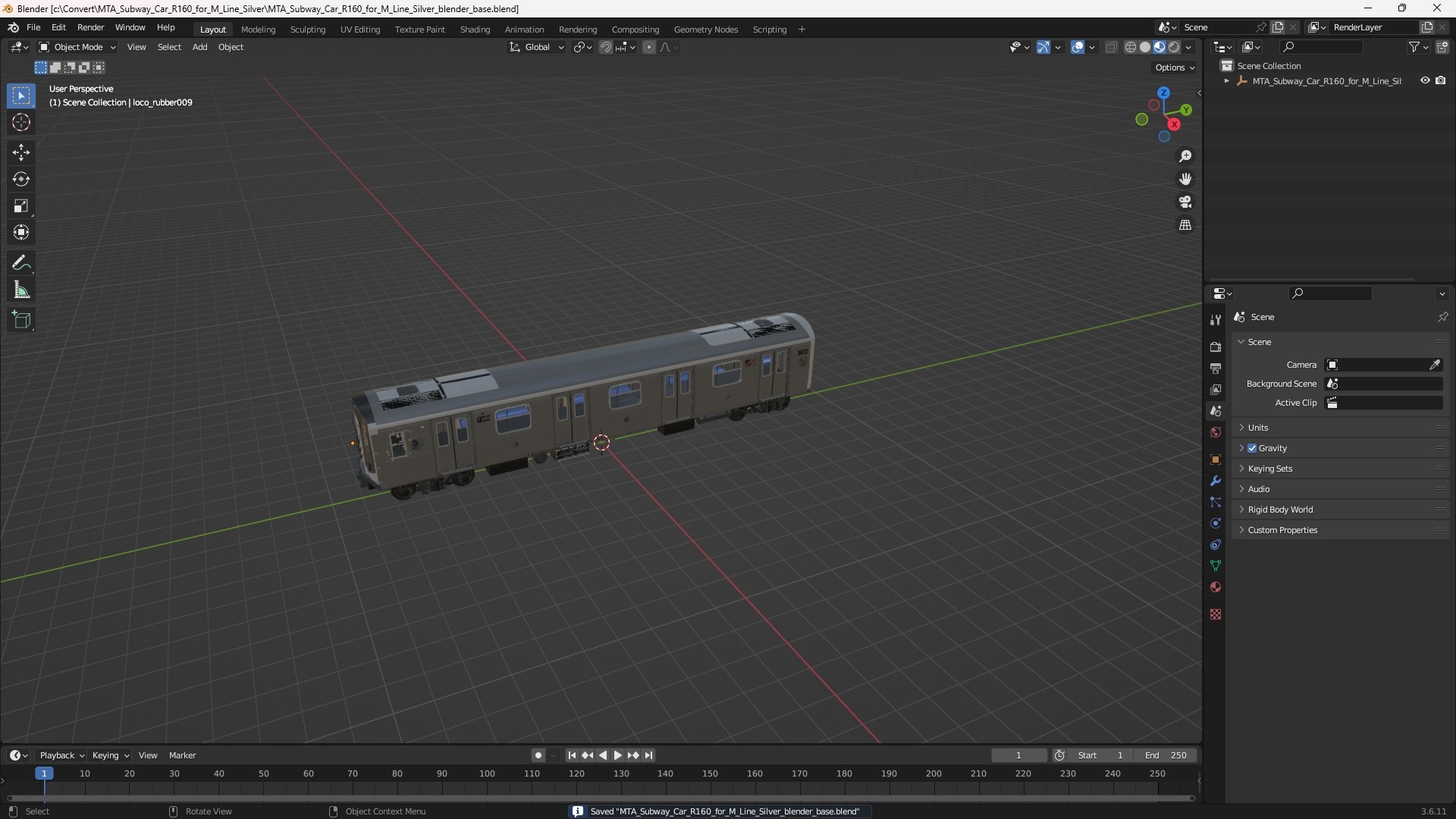Disable MTA_Subway_Car collection in renders camera icon
This screenshot has height=819, width=1456.
[x=1441, y=80]
